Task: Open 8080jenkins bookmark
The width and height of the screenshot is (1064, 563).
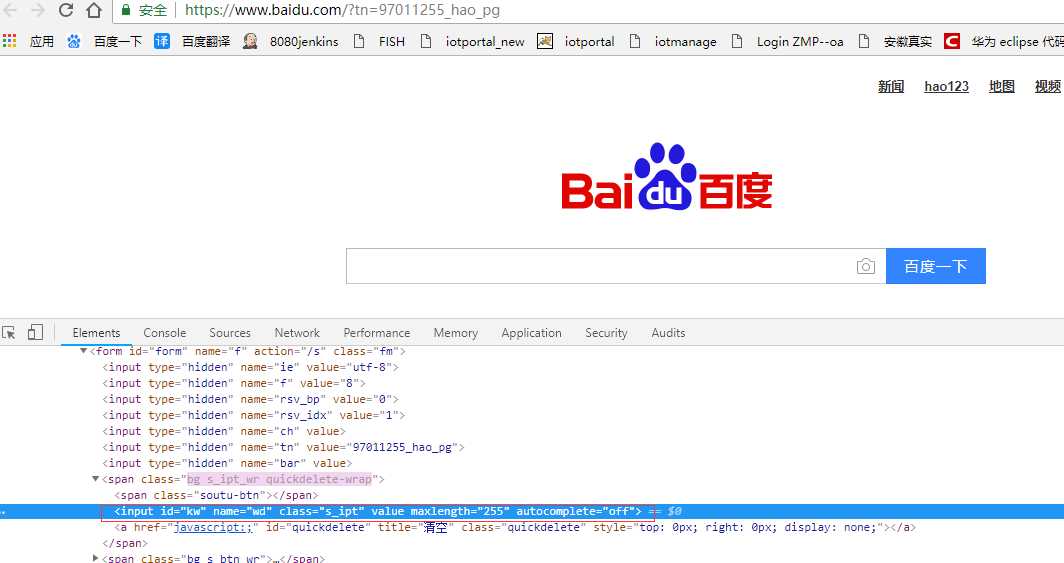Action: click(291, 41)
